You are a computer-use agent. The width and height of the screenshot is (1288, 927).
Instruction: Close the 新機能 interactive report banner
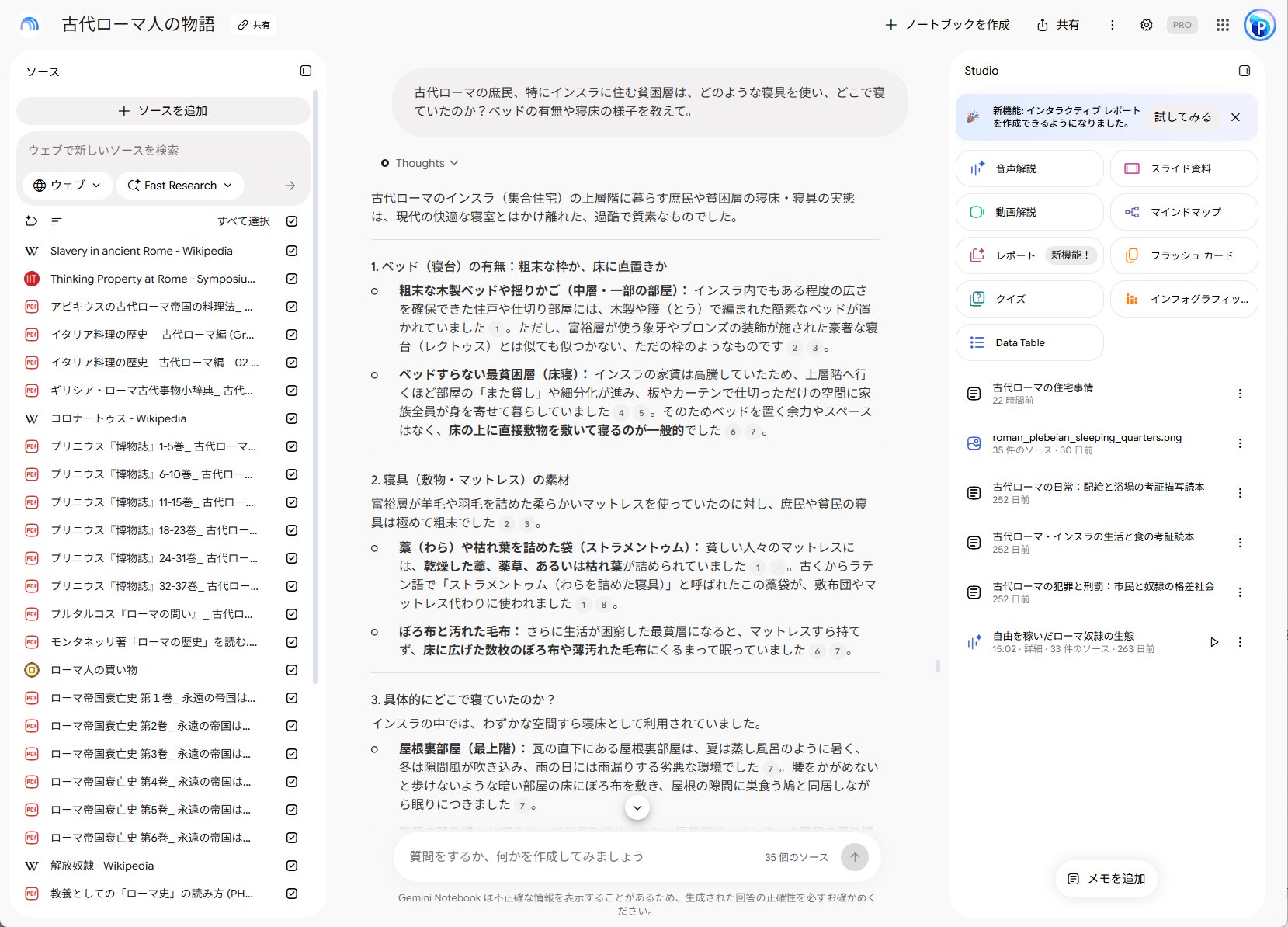[x=1236, y=117]
